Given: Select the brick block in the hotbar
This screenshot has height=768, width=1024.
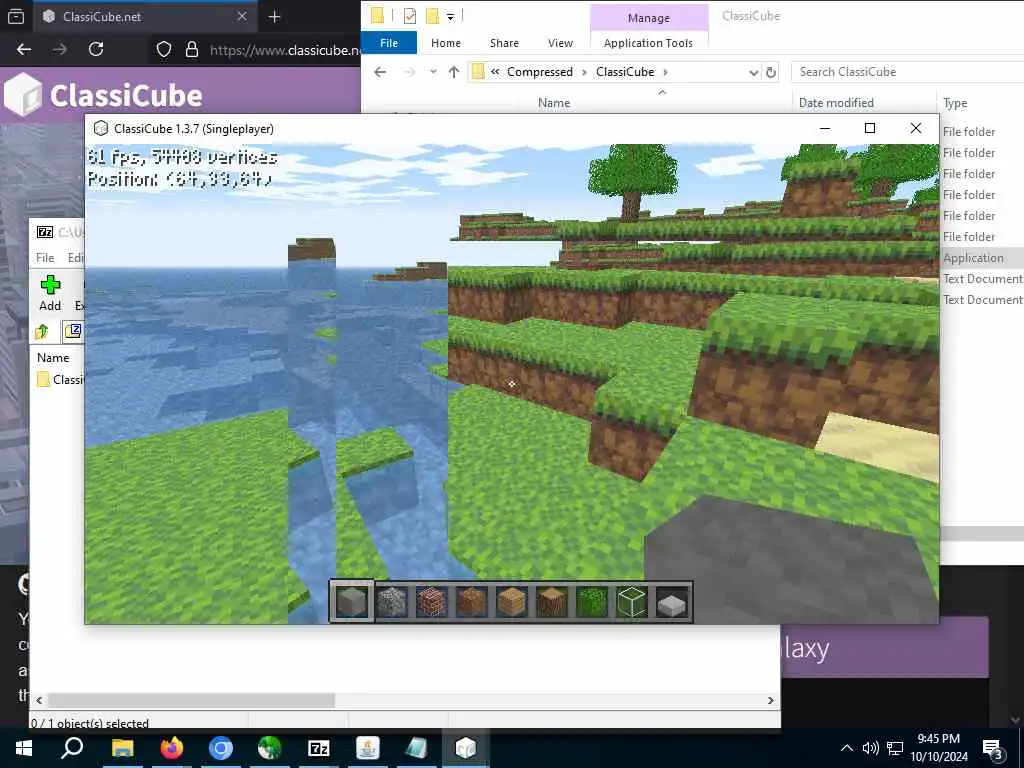Looking at the screenshot, I should pyautogui.click(x=432, y=601).
